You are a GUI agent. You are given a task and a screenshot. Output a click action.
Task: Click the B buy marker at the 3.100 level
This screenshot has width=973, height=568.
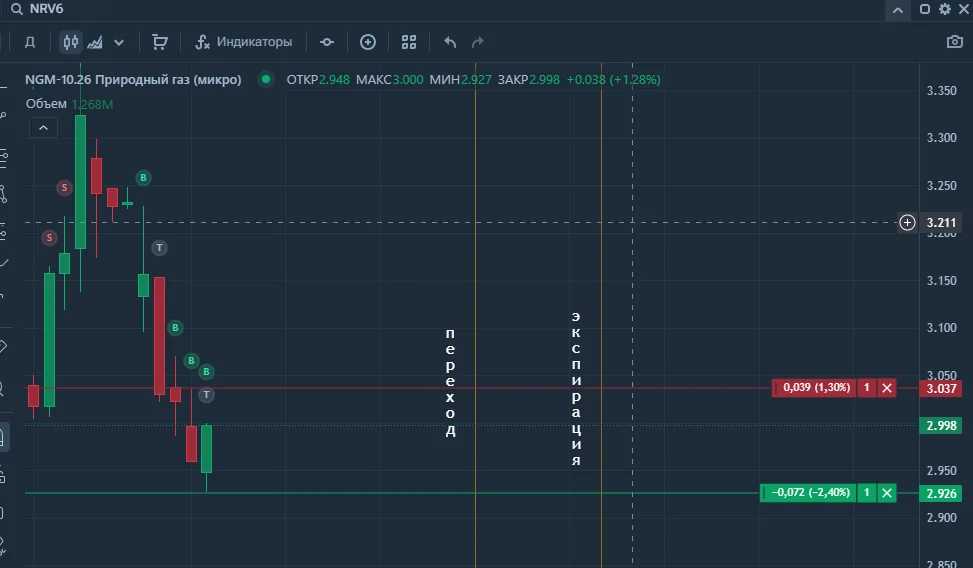tap(175, 327)
